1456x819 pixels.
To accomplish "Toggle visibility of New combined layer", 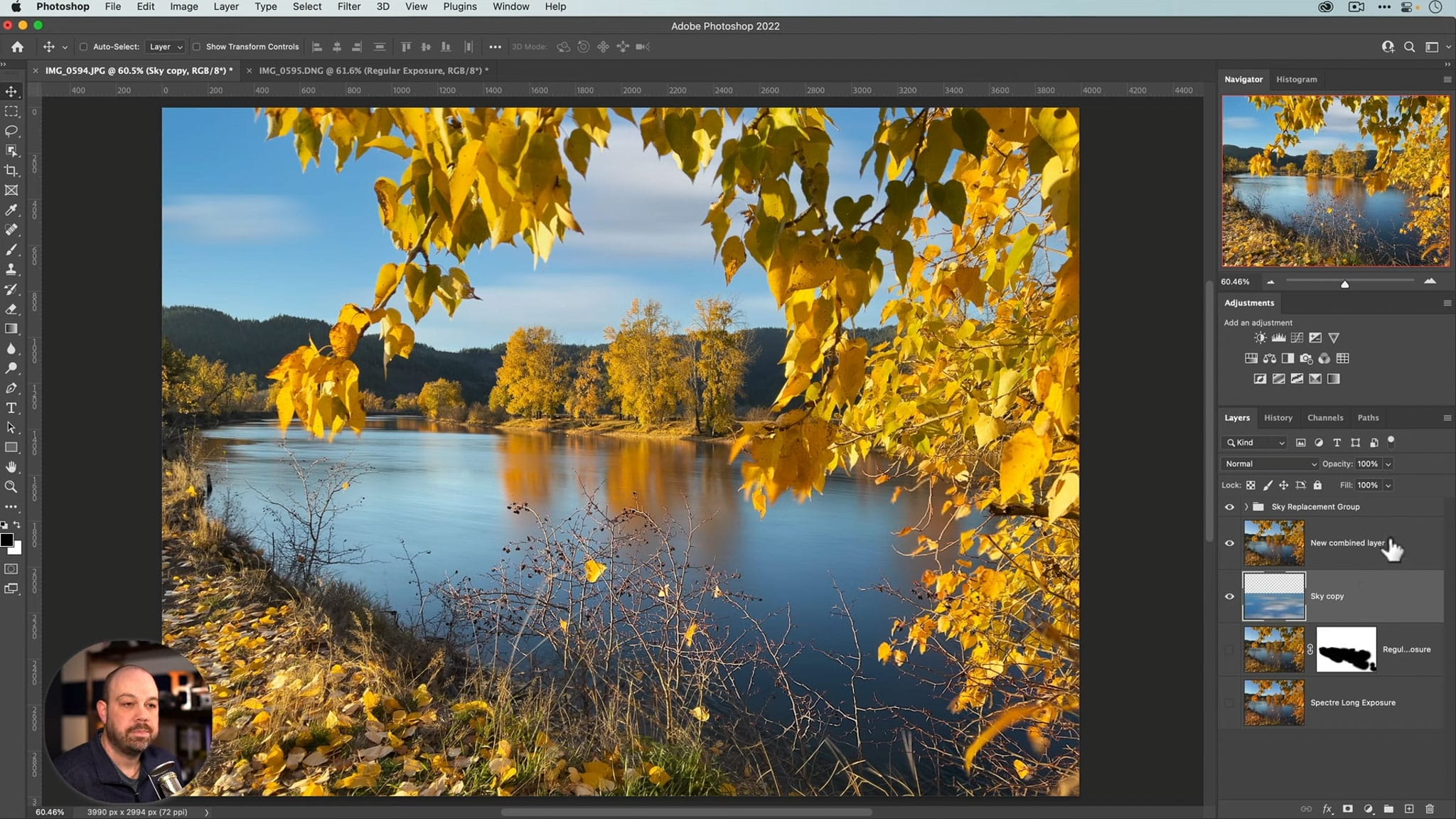I will [x=1230, y=543].
